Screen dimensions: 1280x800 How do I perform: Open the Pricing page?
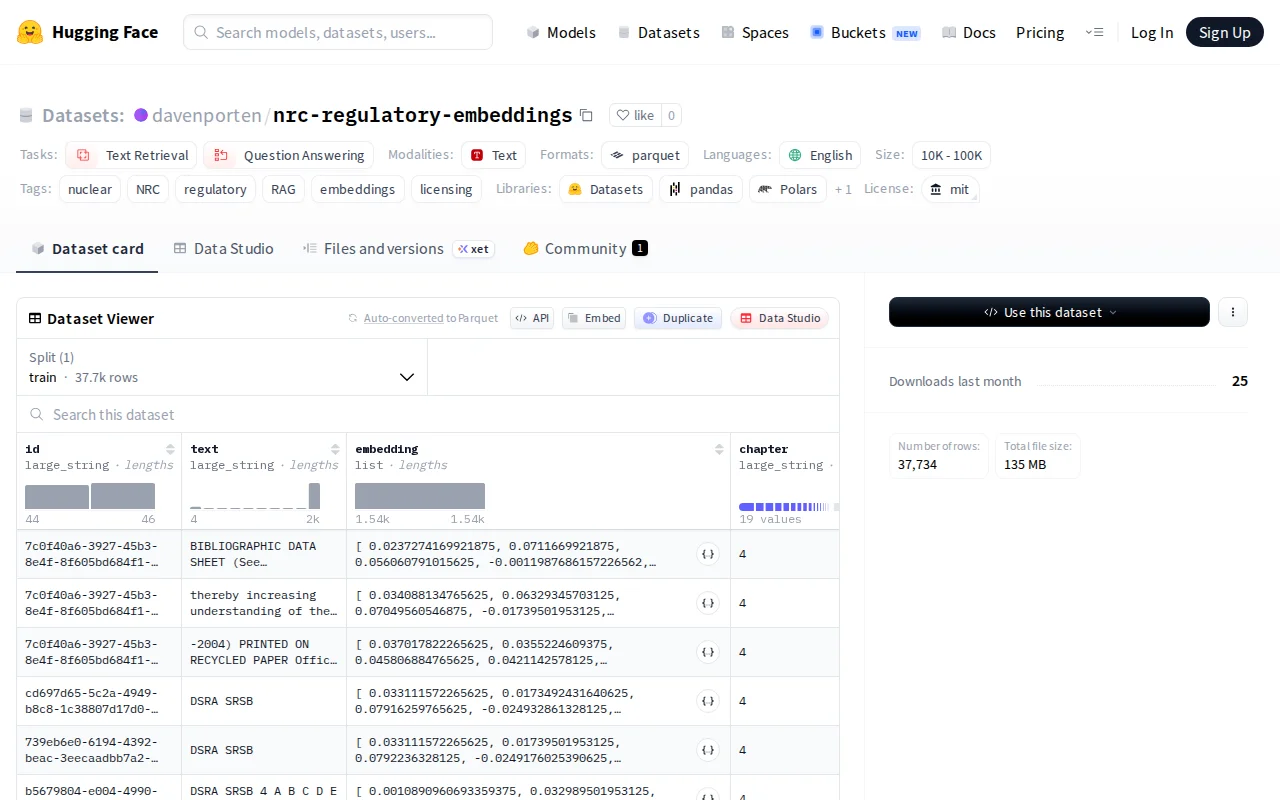(x=1040, y=32)
